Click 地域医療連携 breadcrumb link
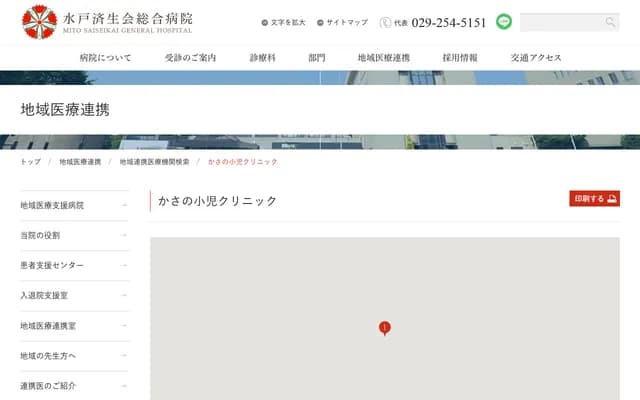The image size is (640, 400). [x=80, y=162]
